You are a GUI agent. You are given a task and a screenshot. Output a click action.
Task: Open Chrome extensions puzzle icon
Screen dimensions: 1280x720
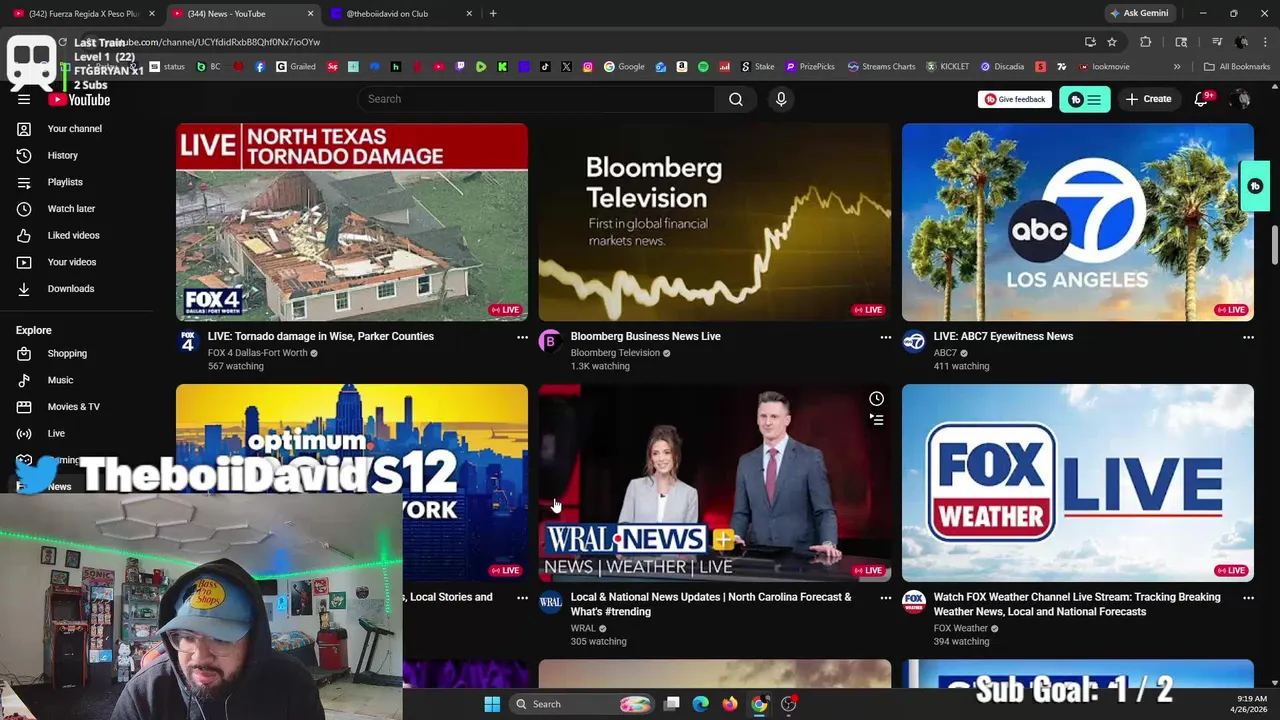tap(1145, 42)
